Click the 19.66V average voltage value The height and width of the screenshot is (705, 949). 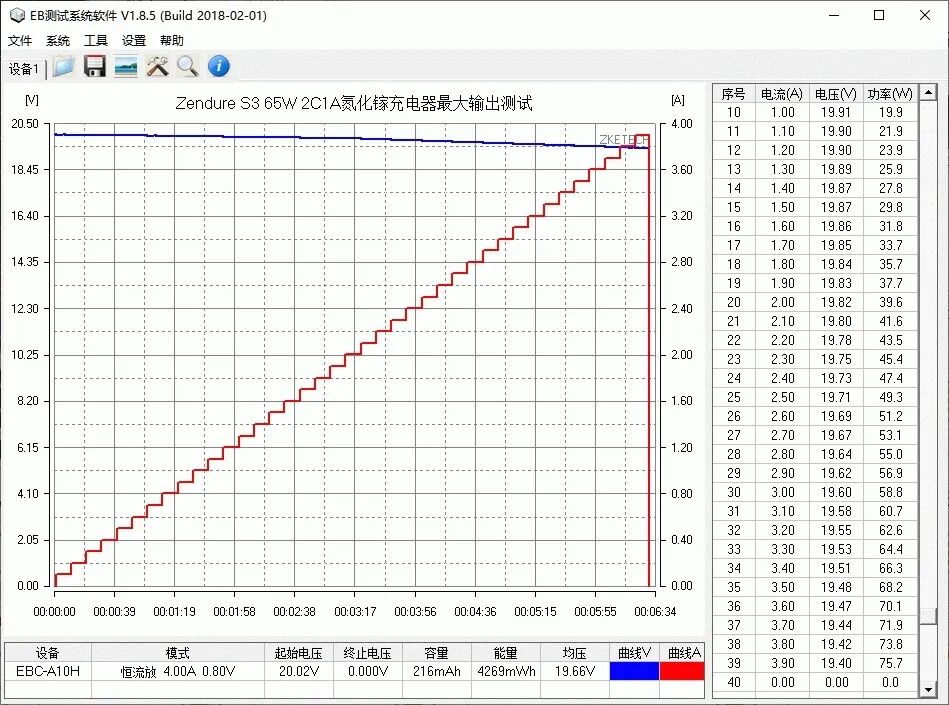pos(575,671)
